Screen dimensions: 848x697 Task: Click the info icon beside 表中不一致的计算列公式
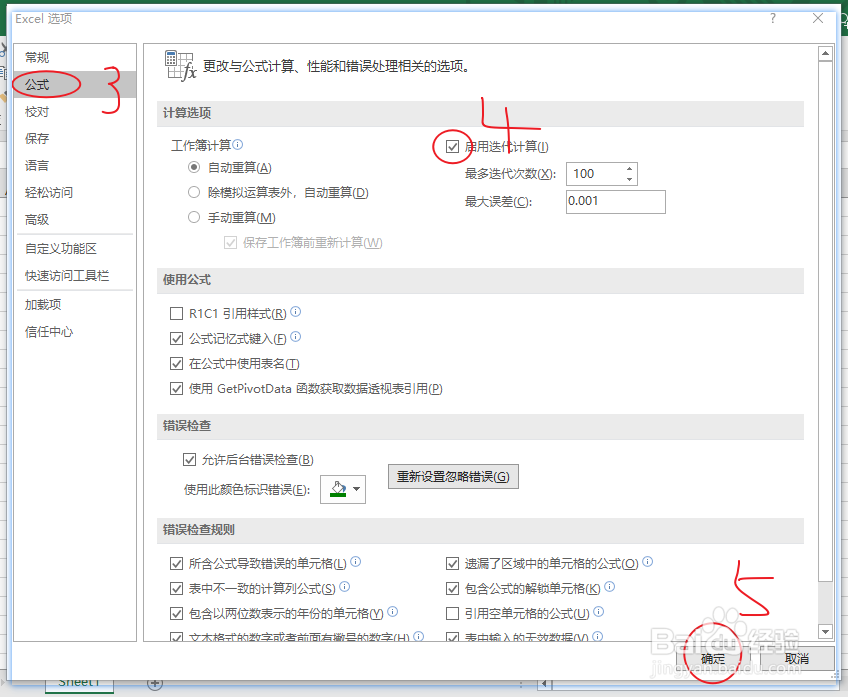pos(344,586)
